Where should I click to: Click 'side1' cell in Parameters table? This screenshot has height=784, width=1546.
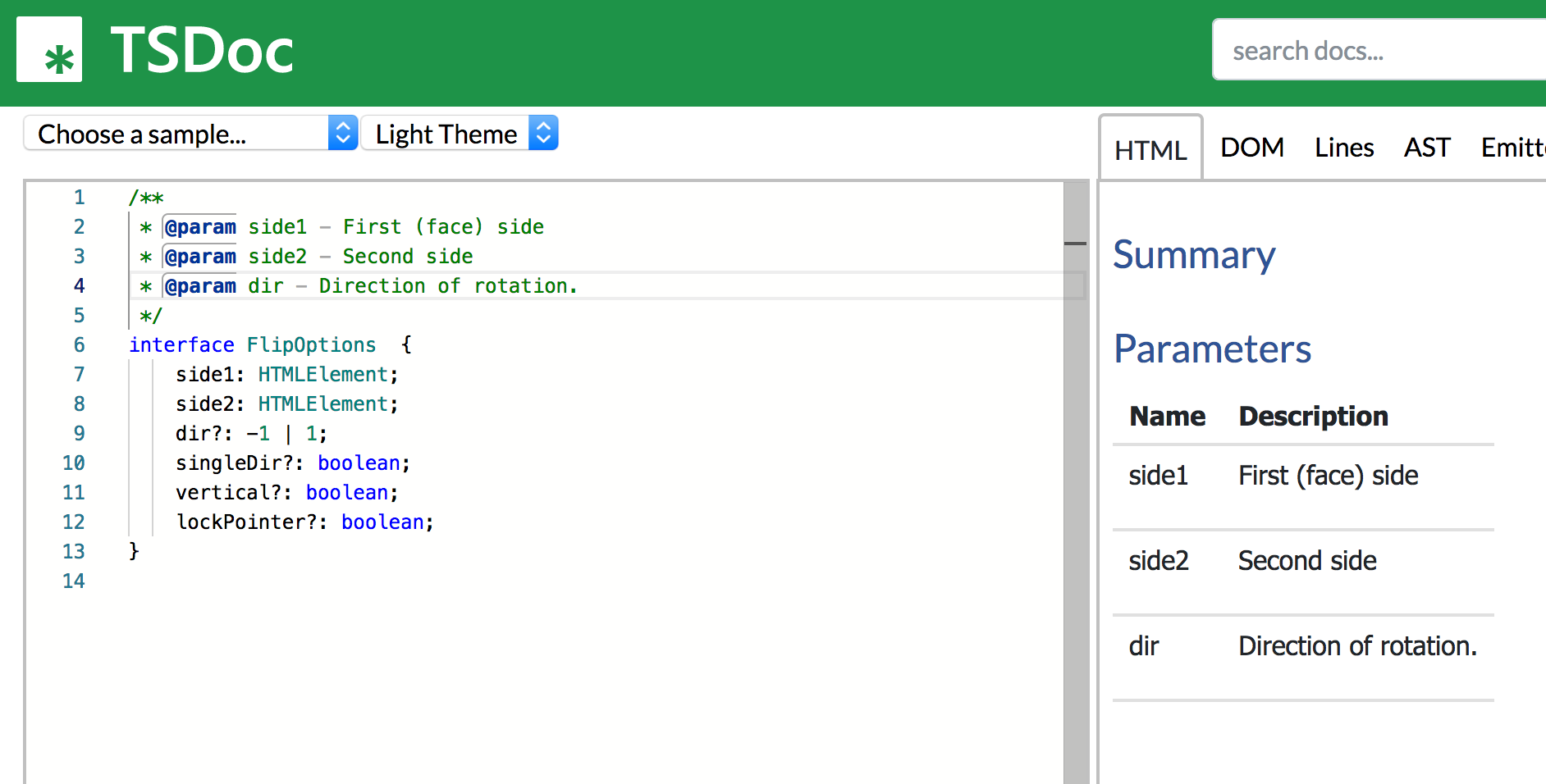pyautogui.click(x=1158, y=476)
